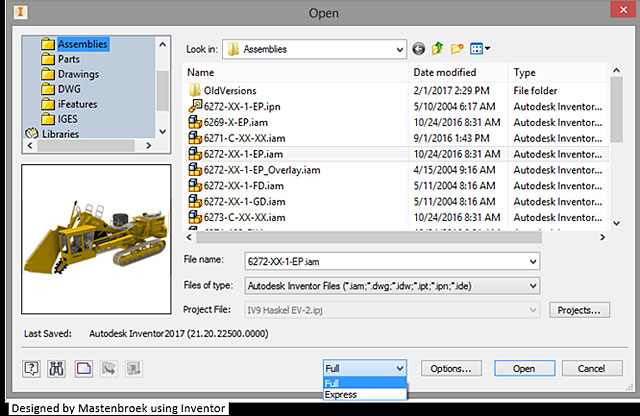Click the help question mark icon
Screen dimensions: 640x416
click(31, 368)
